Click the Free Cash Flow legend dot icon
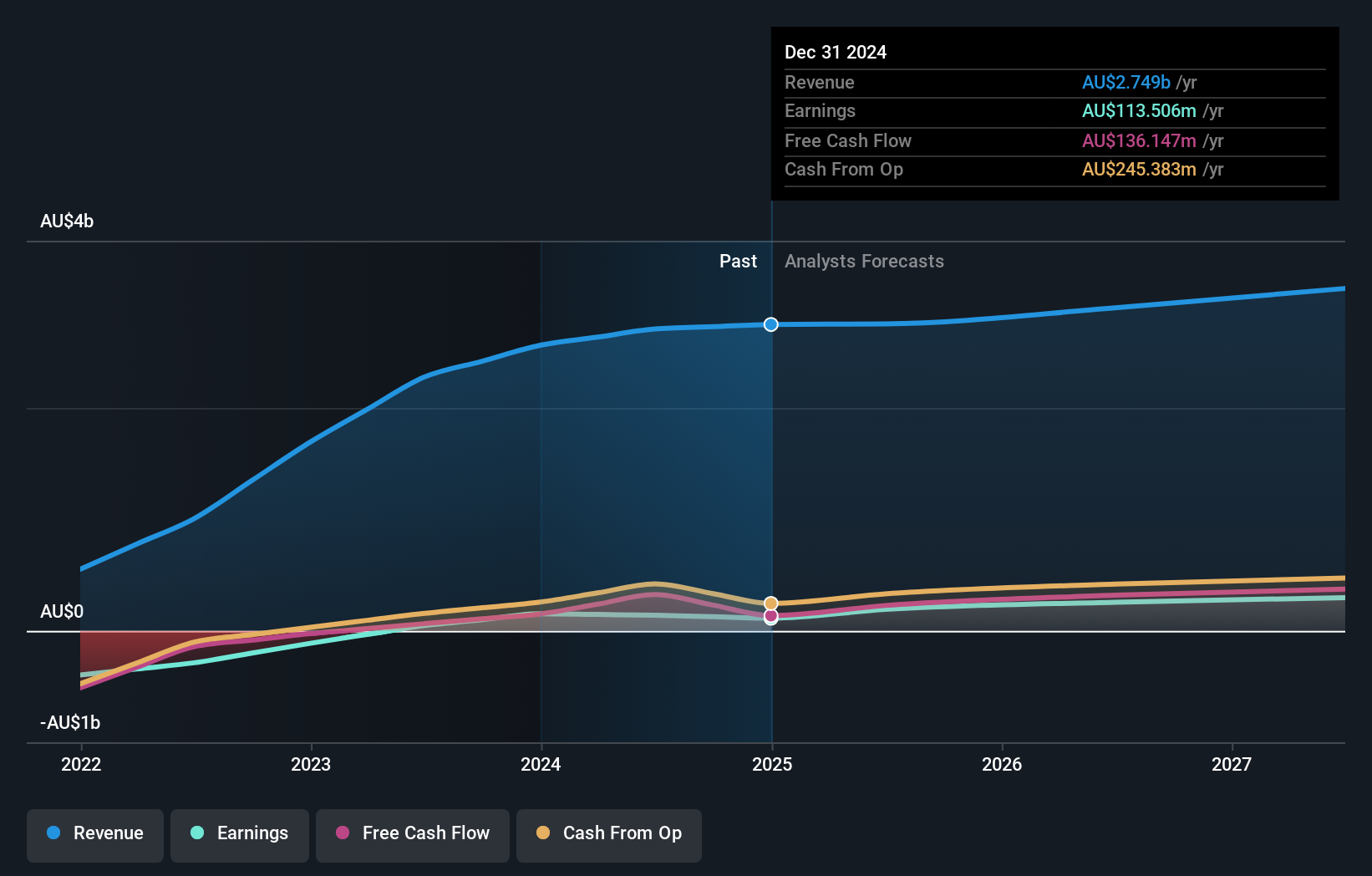Image resolution: width=1372 pixels, height=876 pixels. pyautogui.click(x=343, y=833)
